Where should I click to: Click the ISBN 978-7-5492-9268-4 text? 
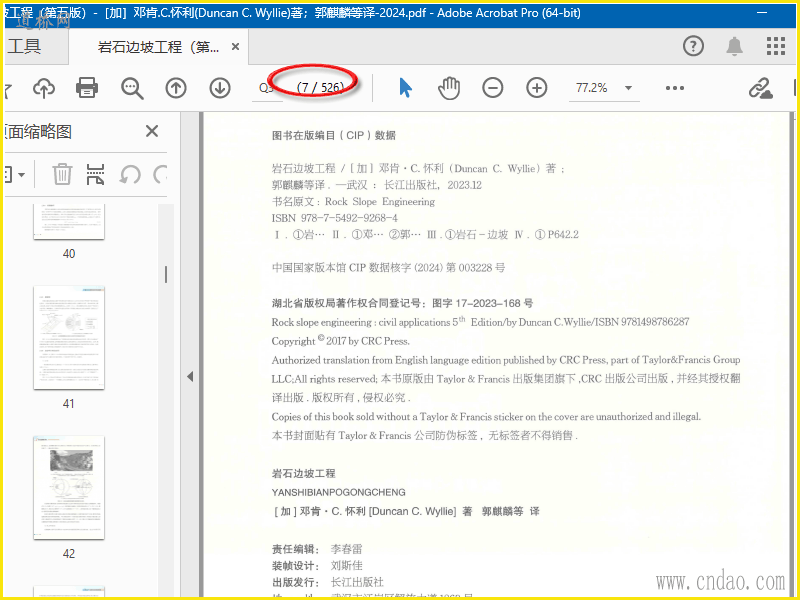[x=335, y=218]
